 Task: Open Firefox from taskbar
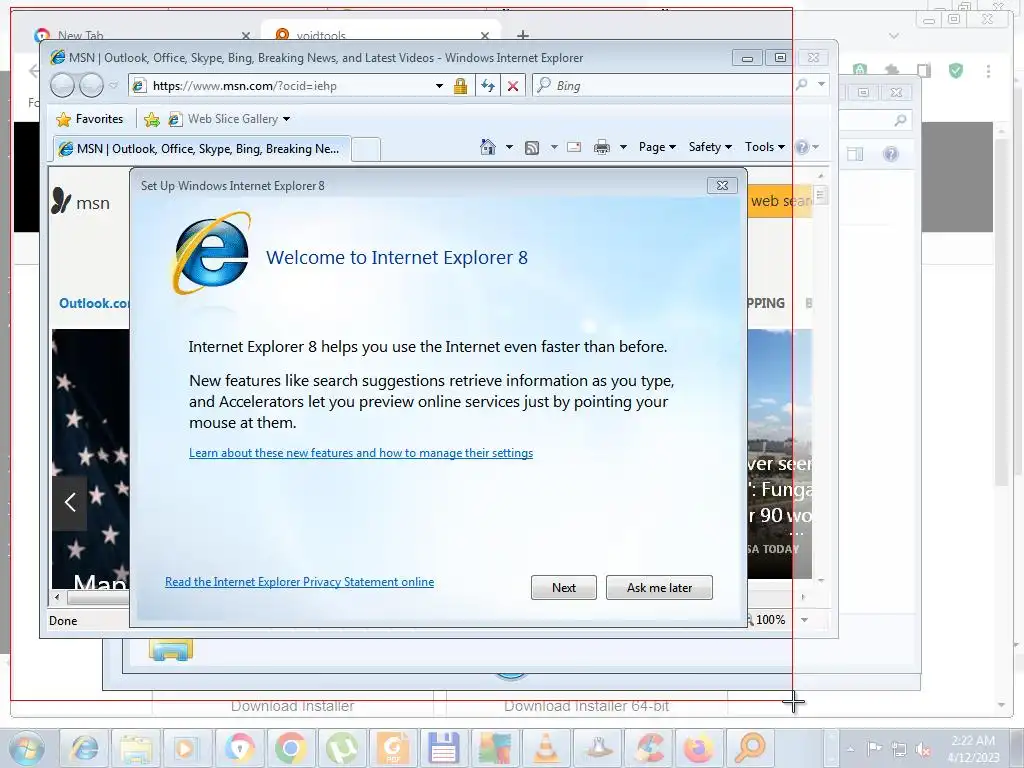699,748
